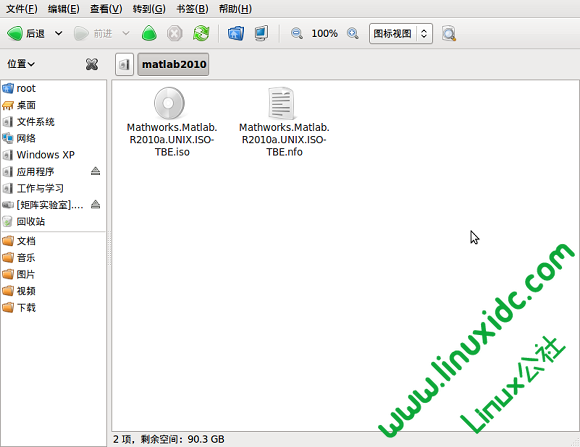The height and width of the screenshot is (447, 580).
Task: Click the TBE.nfo file name label
Action: 284,140
